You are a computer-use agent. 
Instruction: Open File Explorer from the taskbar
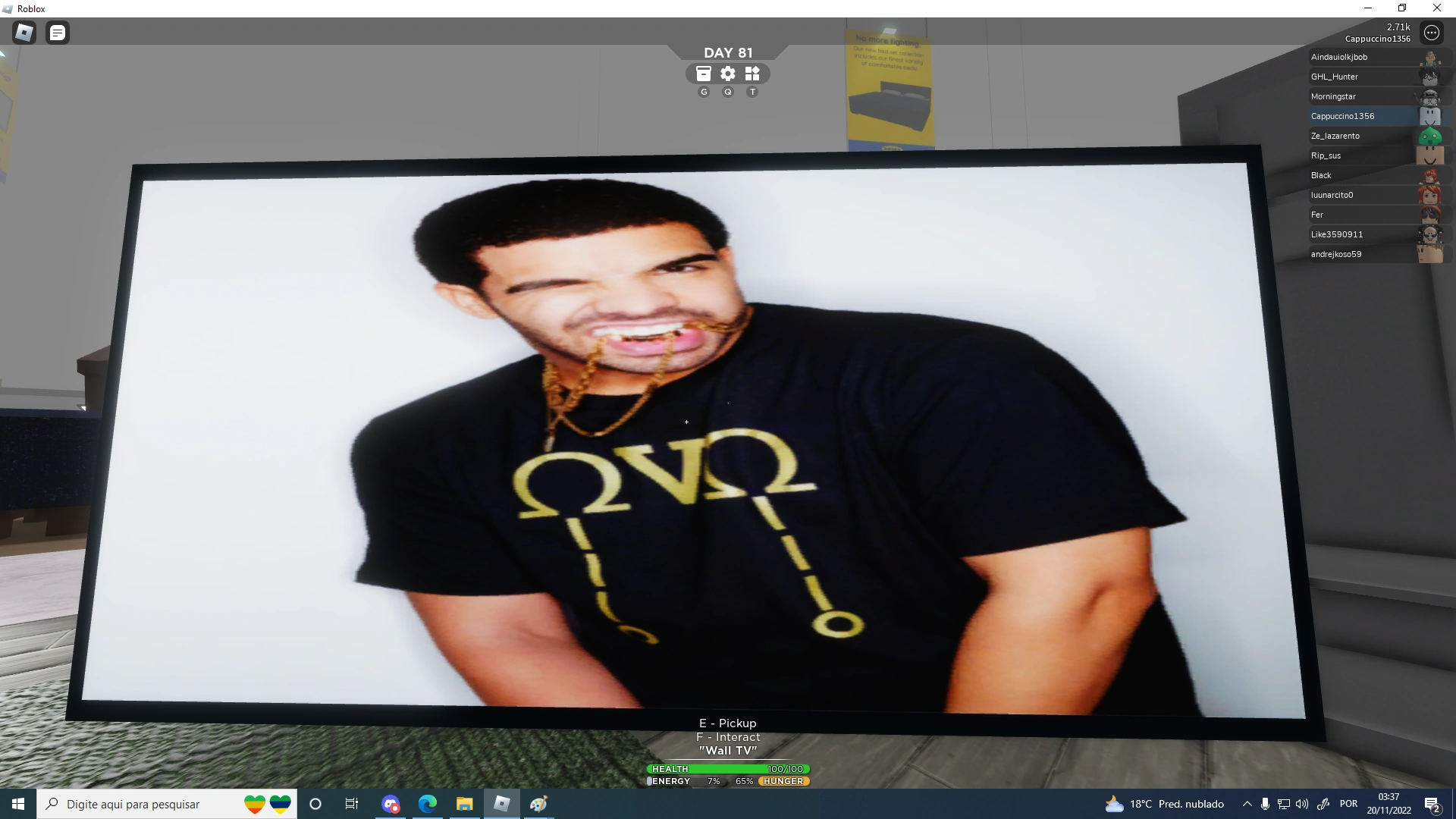pos(464,804)
